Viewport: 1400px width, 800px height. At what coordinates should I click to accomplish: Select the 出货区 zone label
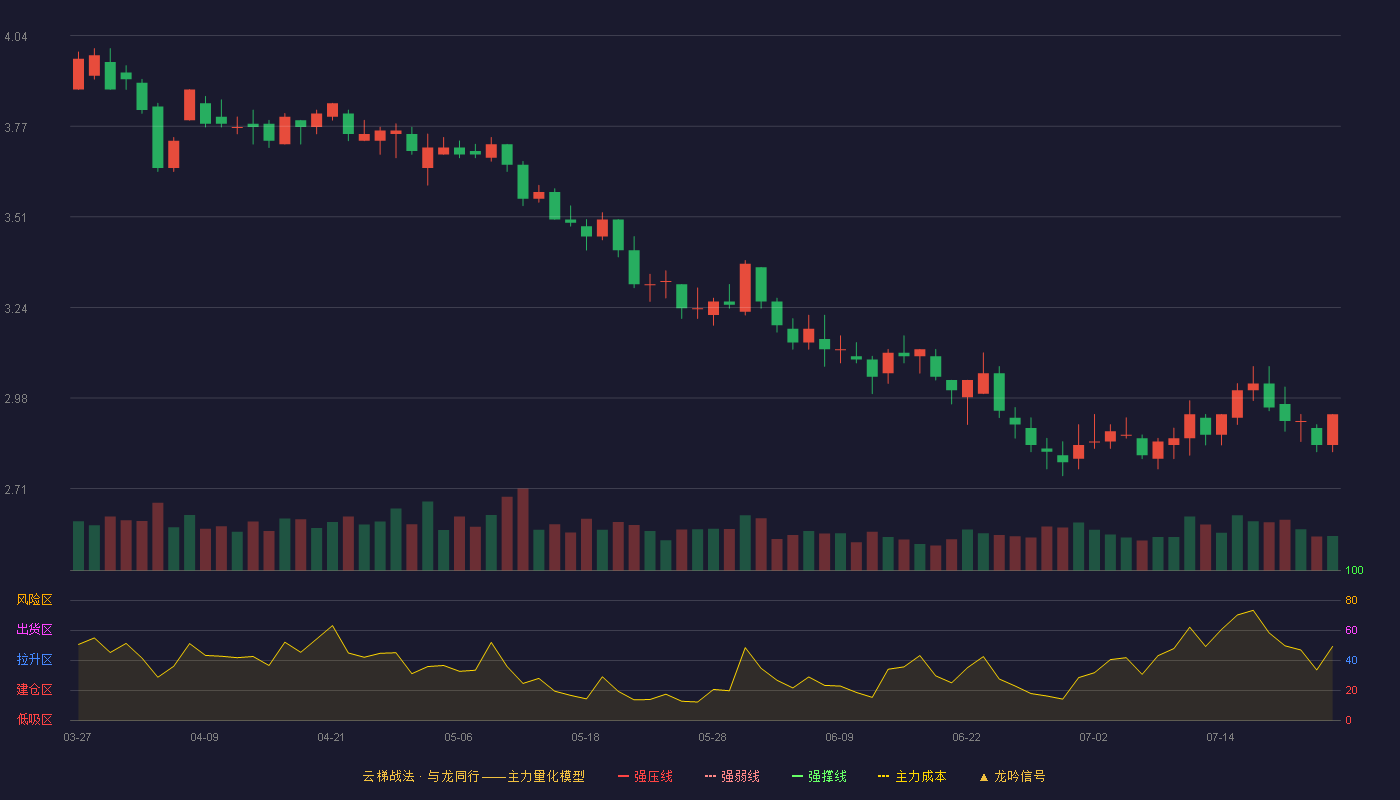point(35,630)
